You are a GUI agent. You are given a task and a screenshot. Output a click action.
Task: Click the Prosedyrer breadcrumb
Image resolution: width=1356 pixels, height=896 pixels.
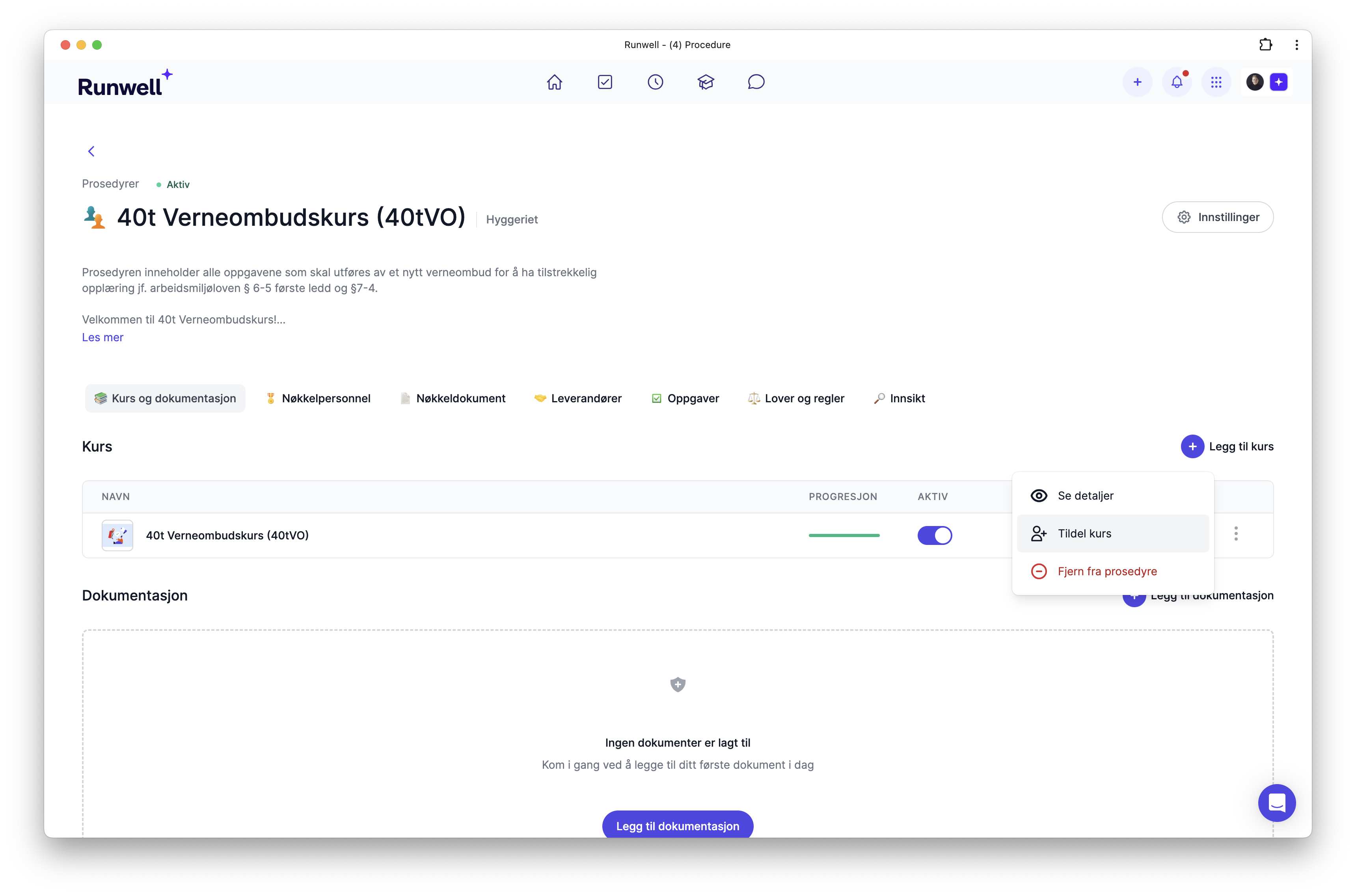coord(110,184)
